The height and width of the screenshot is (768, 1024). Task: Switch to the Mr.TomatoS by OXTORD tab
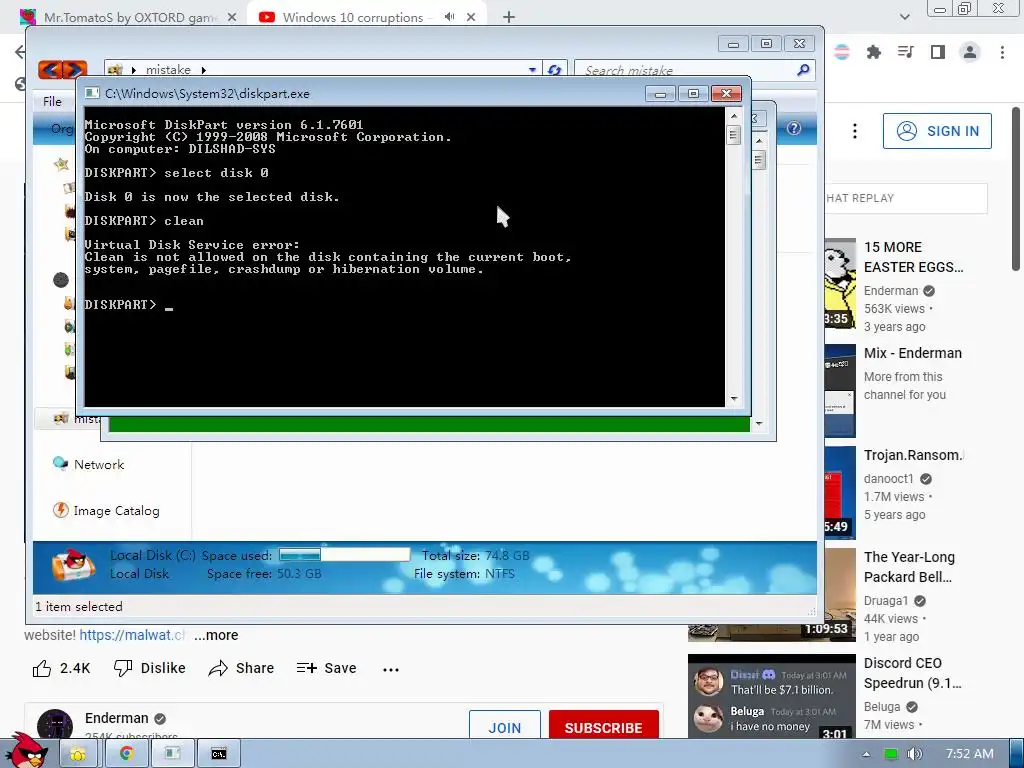click(129, 18)
